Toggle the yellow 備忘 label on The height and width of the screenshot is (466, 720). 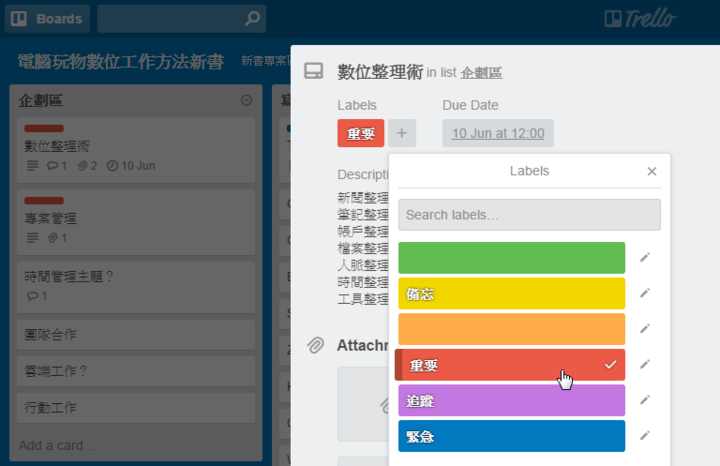tap(511, 293)
